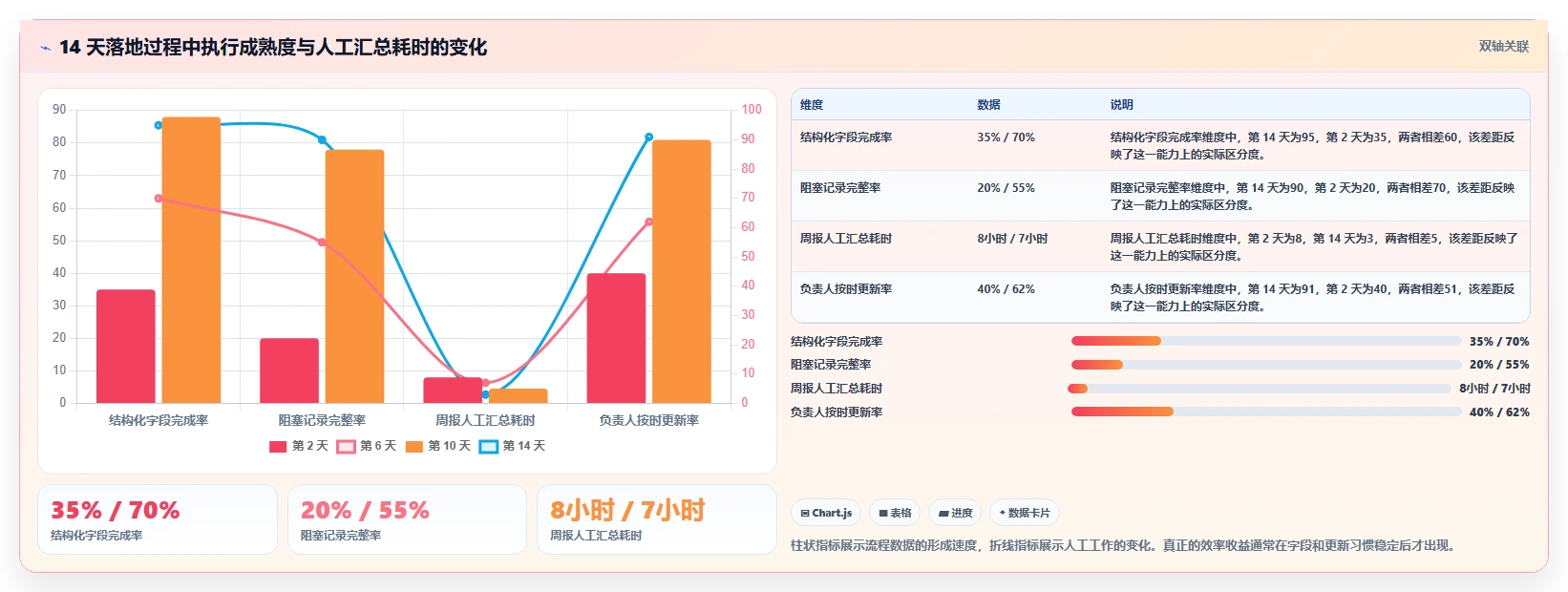Select the 负责人按时更新率 table row name
This screenshot has width=1568, height=592.
click(846, 289)
